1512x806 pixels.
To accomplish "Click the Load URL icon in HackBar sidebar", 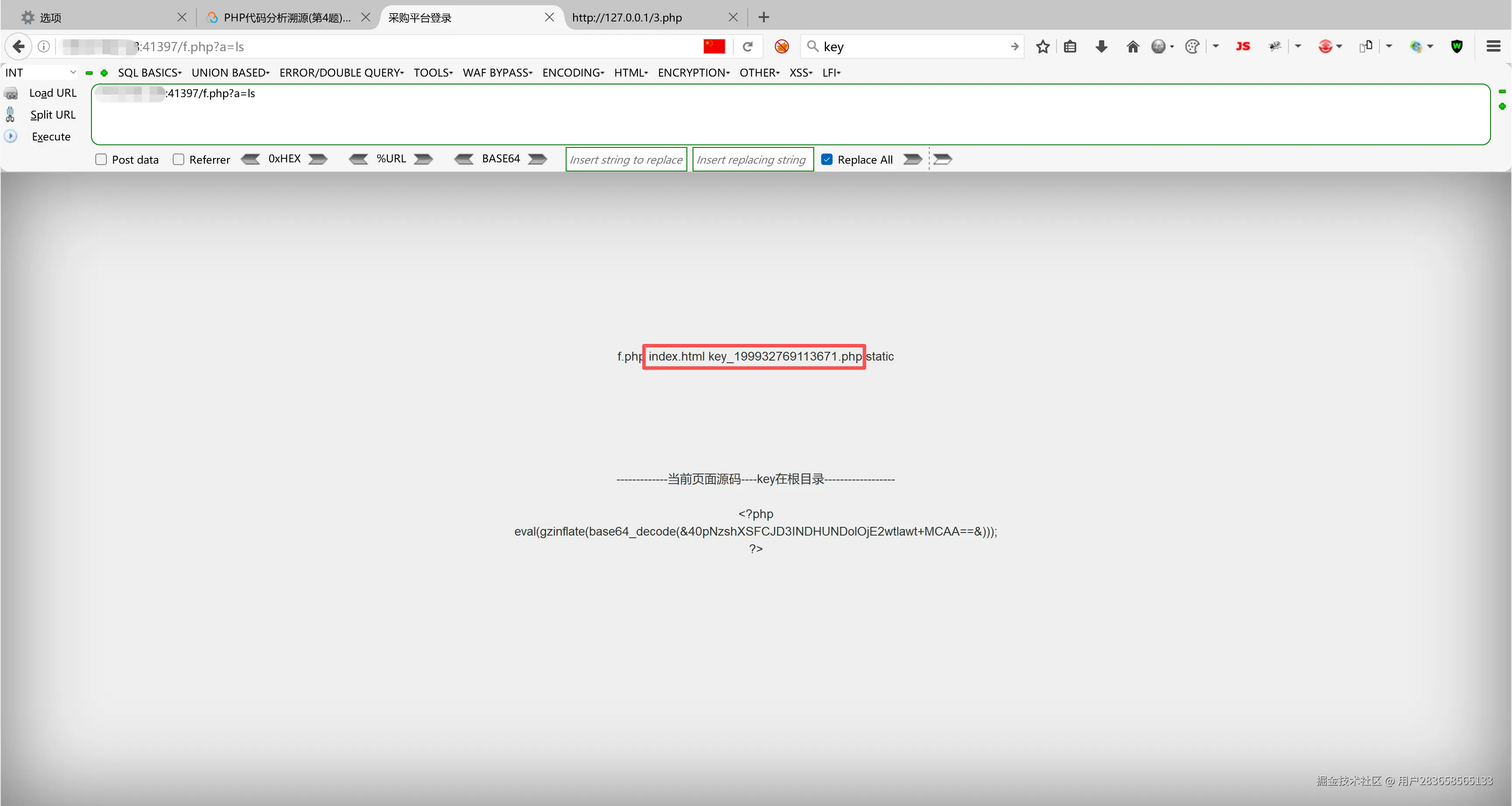I will pyautogui.click(x=11, y=93).
